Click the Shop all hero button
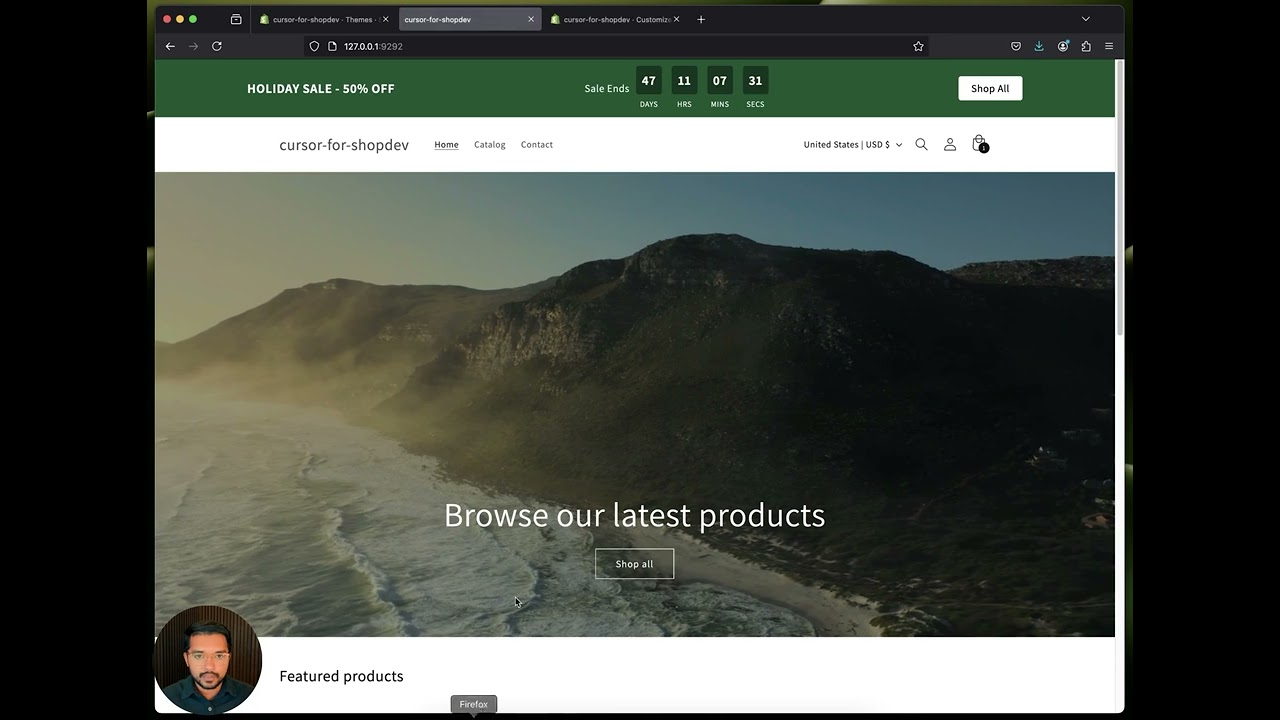The width and height of the screenshot is (1280, 720). [x=634, y=563]
